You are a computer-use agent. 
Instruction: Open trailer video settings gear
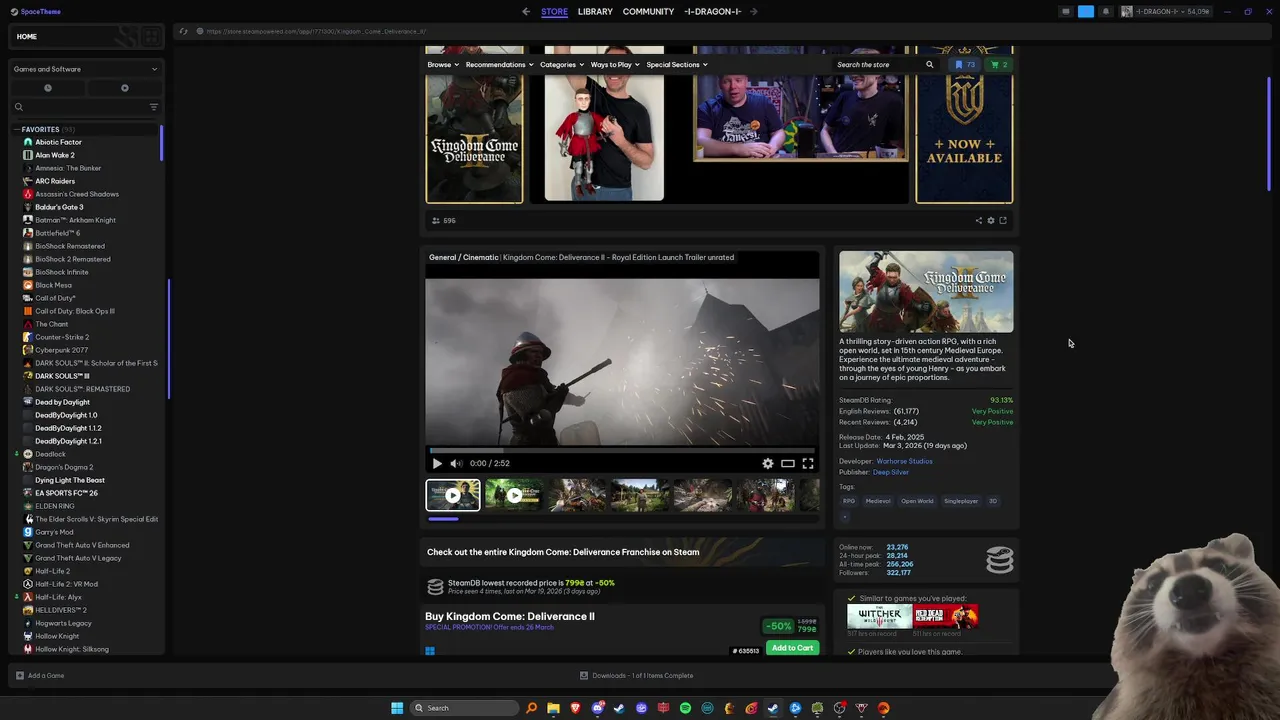point(768,463)
